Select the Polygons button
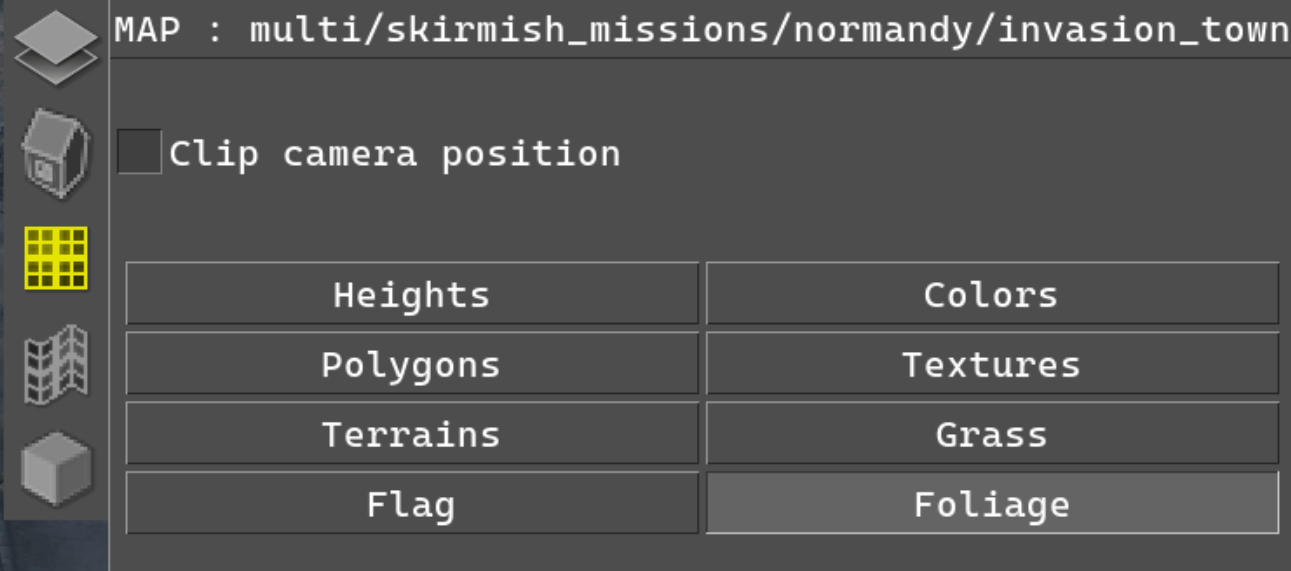 pyautogui.click(x=412, y=364)
